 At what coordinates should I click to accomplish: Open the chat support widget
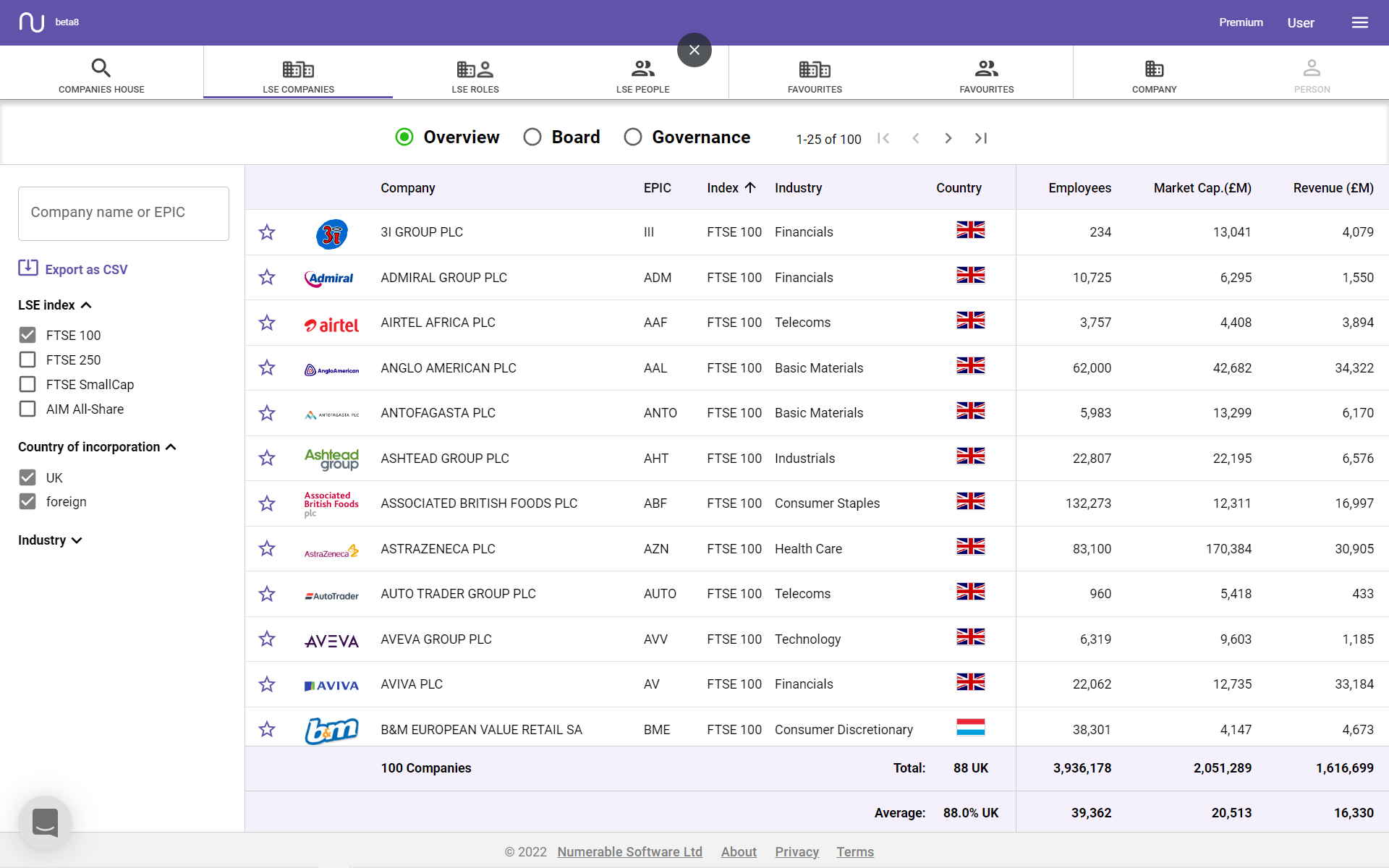coord(46,822)
